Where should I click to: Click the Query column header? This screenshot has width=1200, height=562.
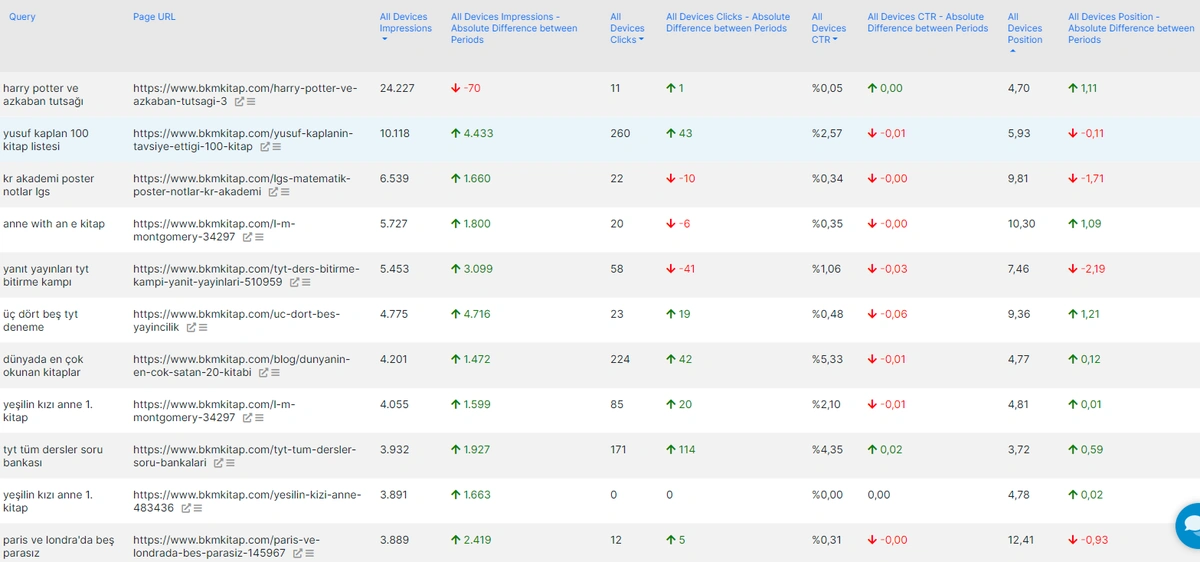[22, 17]
